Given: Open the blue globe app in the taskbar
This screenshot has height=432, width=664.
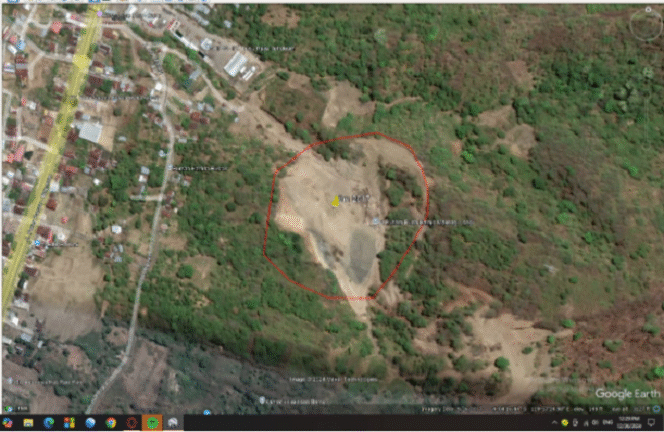Looking at the screenshot, I should (90, 423).
